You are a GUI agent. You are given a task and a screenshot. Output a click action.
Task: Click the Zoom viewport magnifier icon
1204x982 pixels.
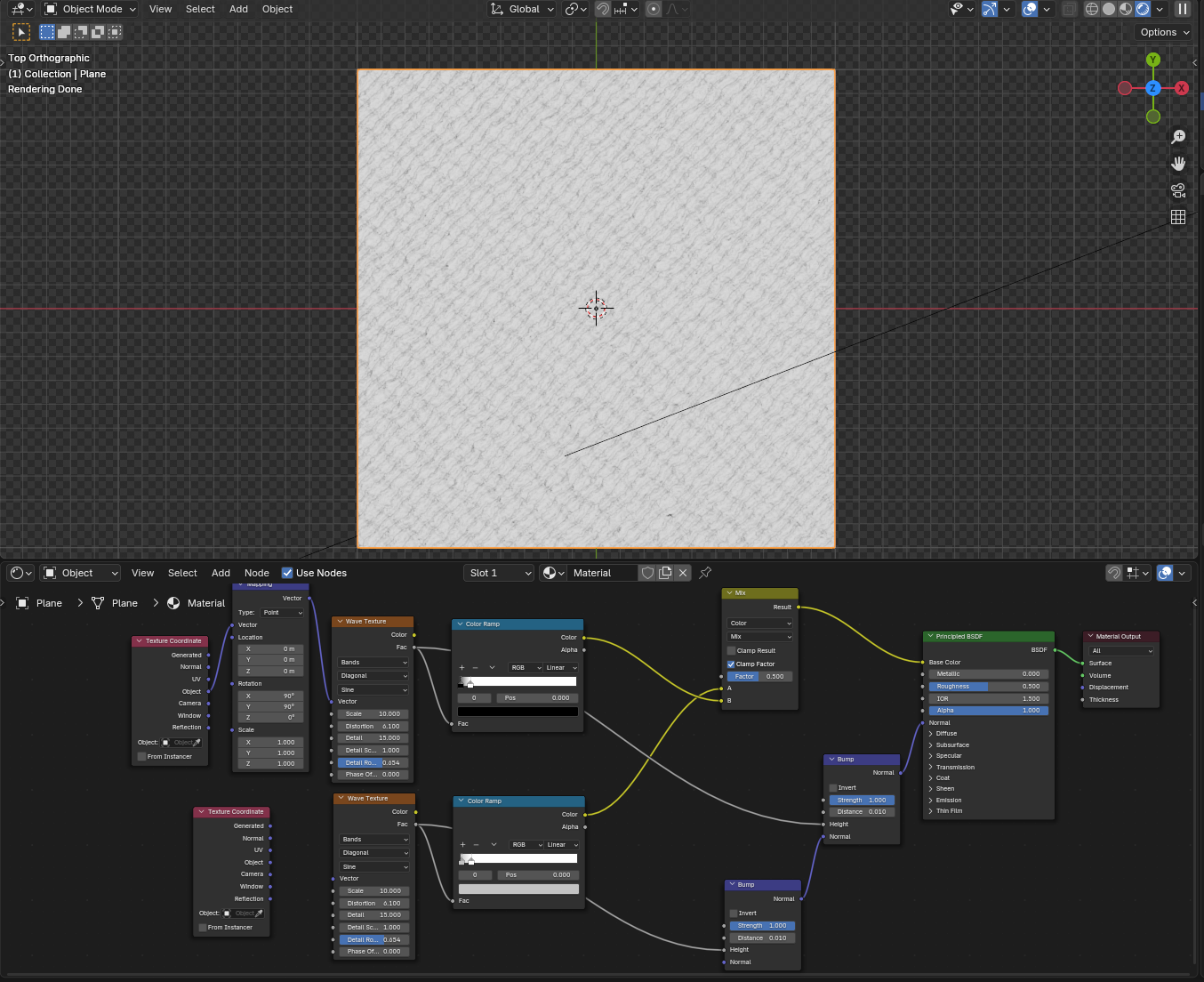(1178, 137)
